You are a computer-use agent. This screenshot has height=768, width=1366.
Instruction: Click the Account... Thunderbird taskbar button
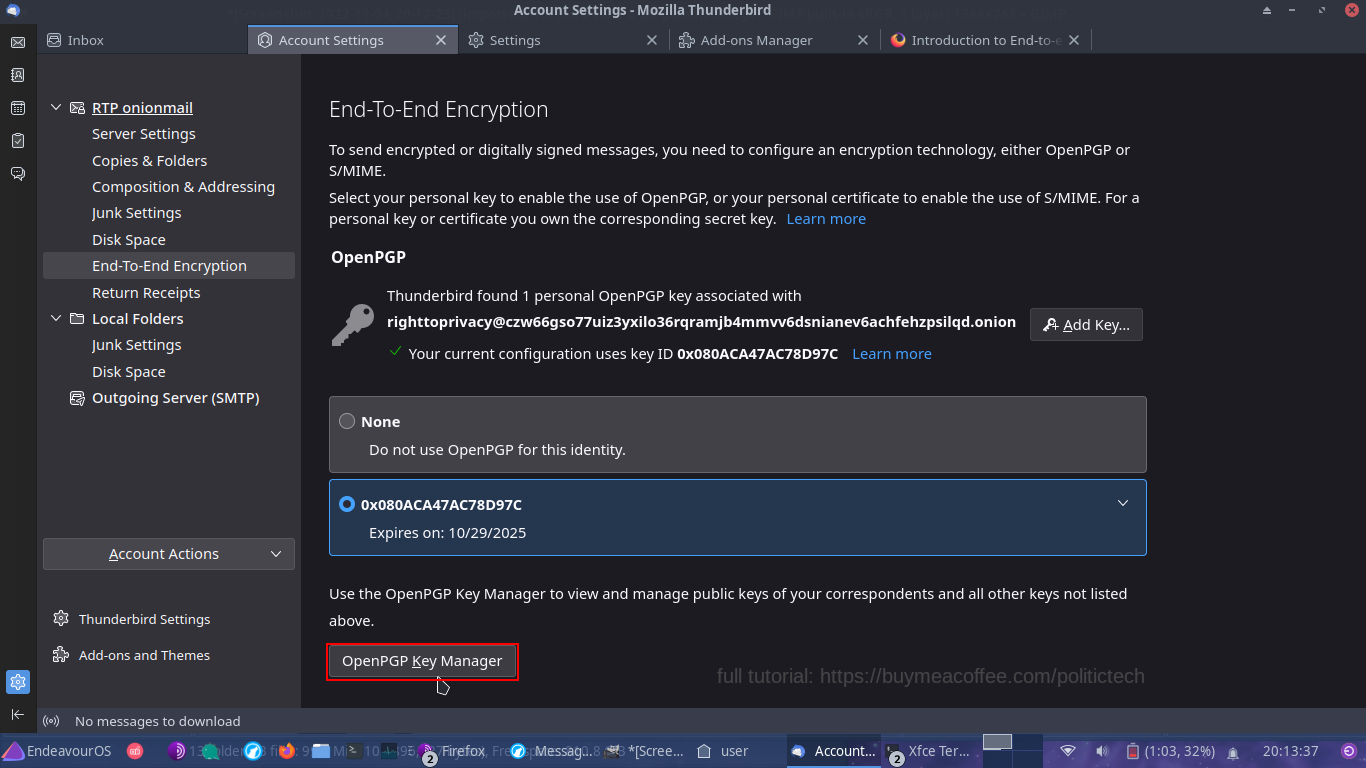point(834,751)
